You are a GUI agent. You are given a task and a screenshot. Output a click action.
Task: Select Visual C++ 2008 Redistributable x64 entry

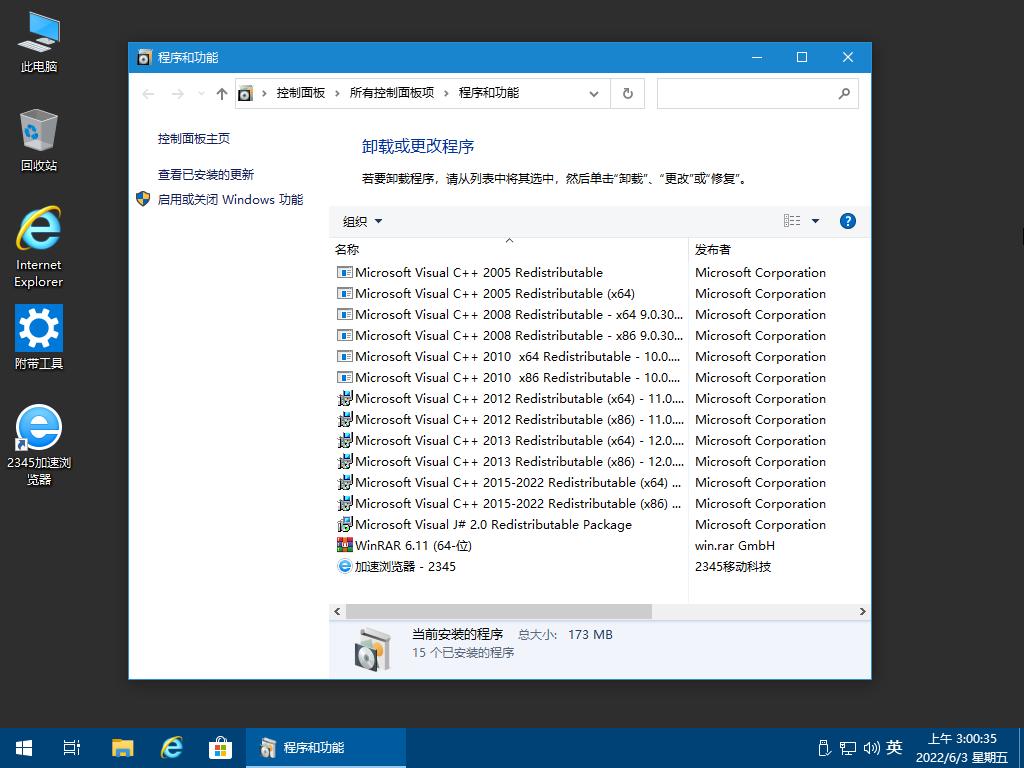click(509, 315)
